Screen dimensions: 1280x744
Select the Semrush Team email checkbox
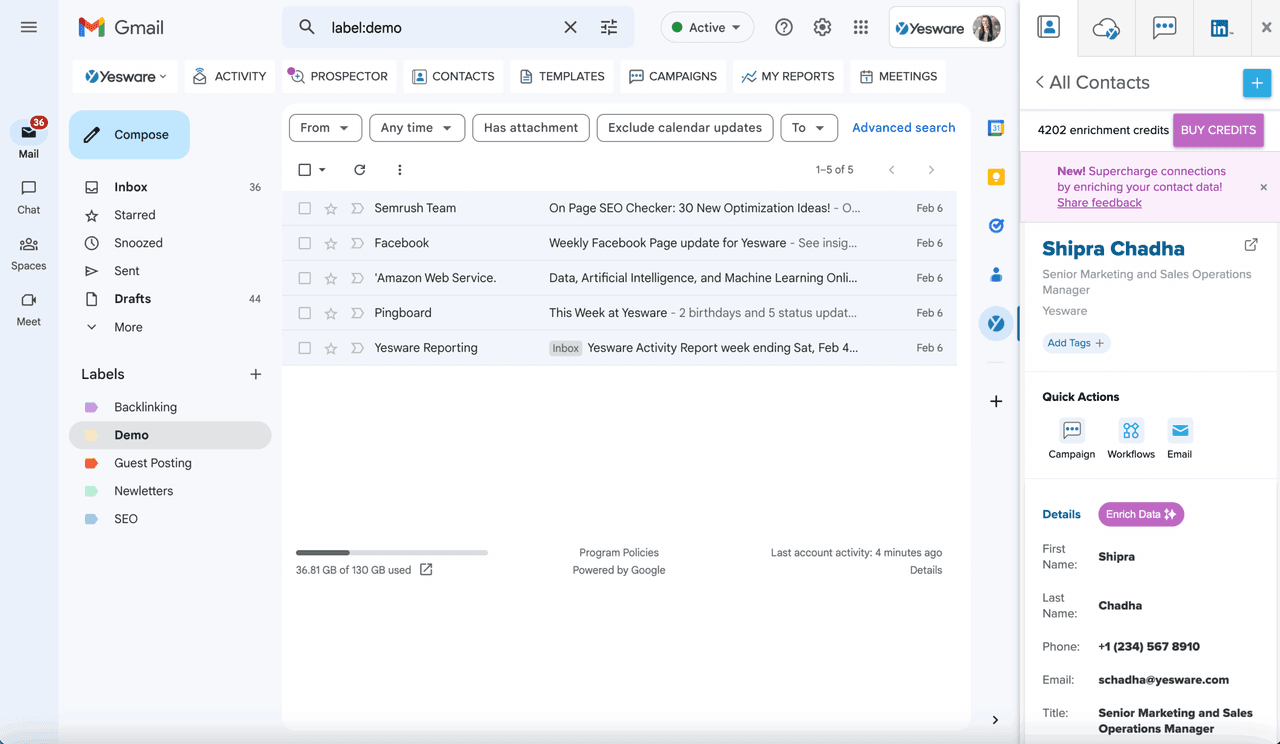point(305,208)
